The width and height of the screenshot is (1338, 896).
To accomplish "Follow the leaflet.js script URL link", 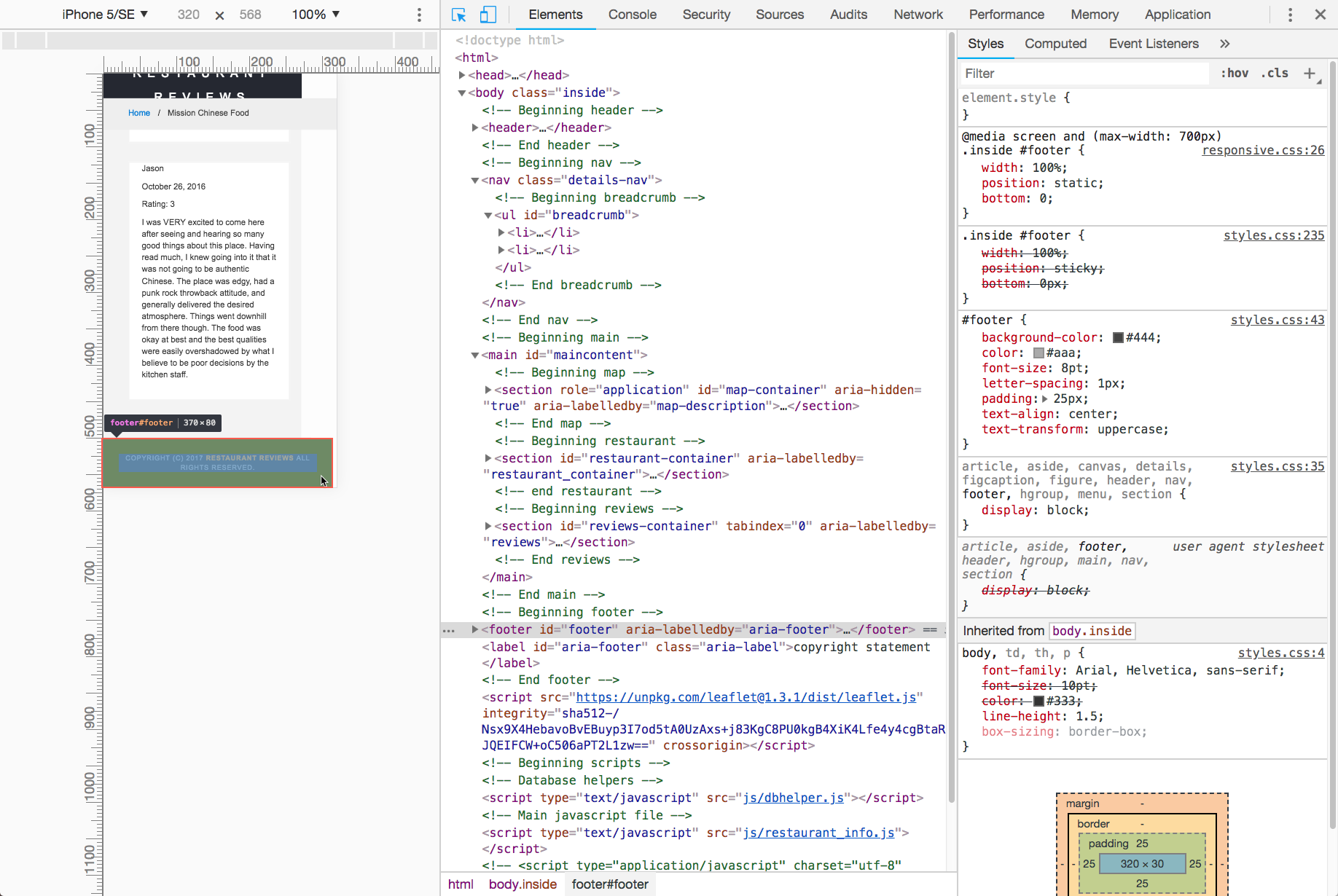I will click(x=746, y=697).
